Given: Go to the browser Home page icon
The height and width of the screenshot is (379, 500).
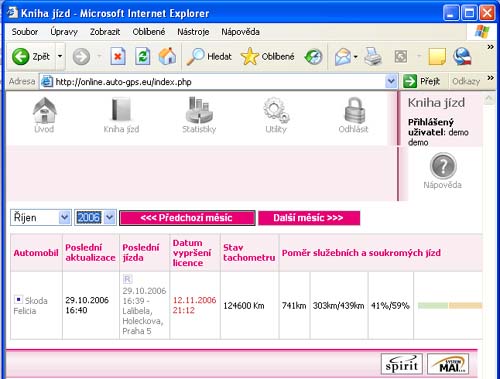Looking at the screenshot, I should pyautogui.click(x=167, y=56).
